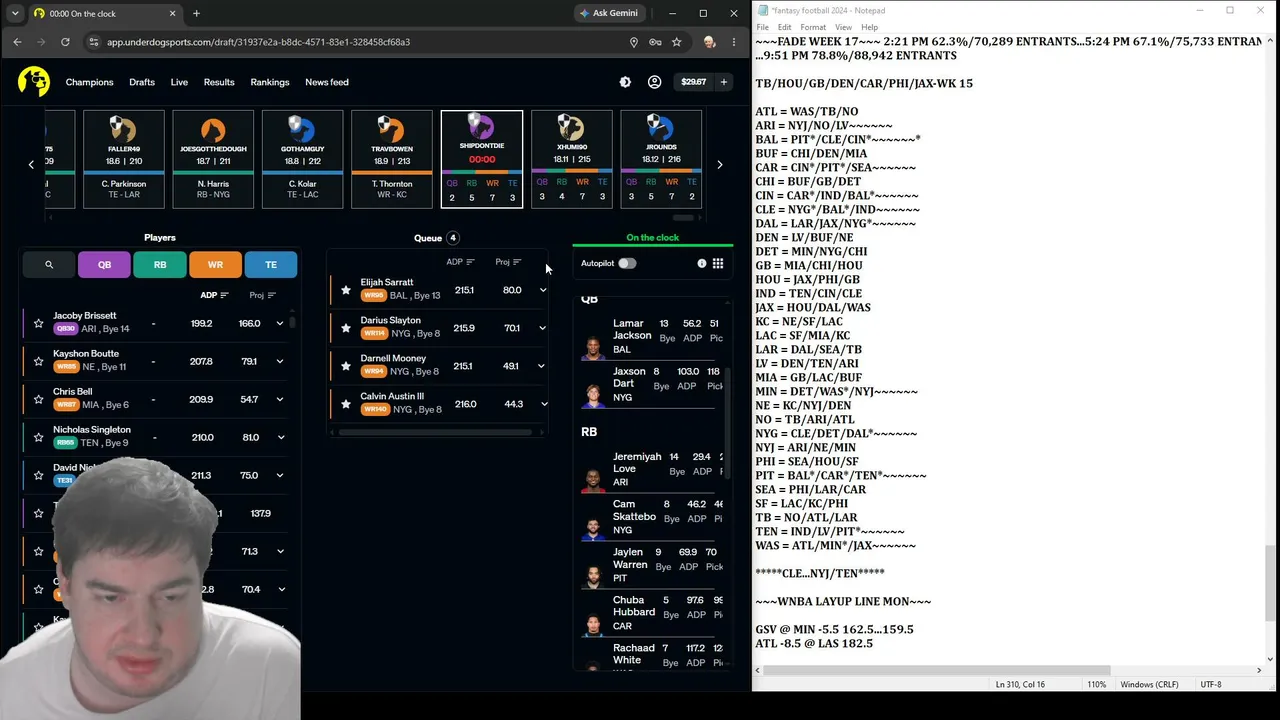Viewport: 1280px width, 720px height.
Task: Open the account profile icon
Action: click(x=654, y=82)
